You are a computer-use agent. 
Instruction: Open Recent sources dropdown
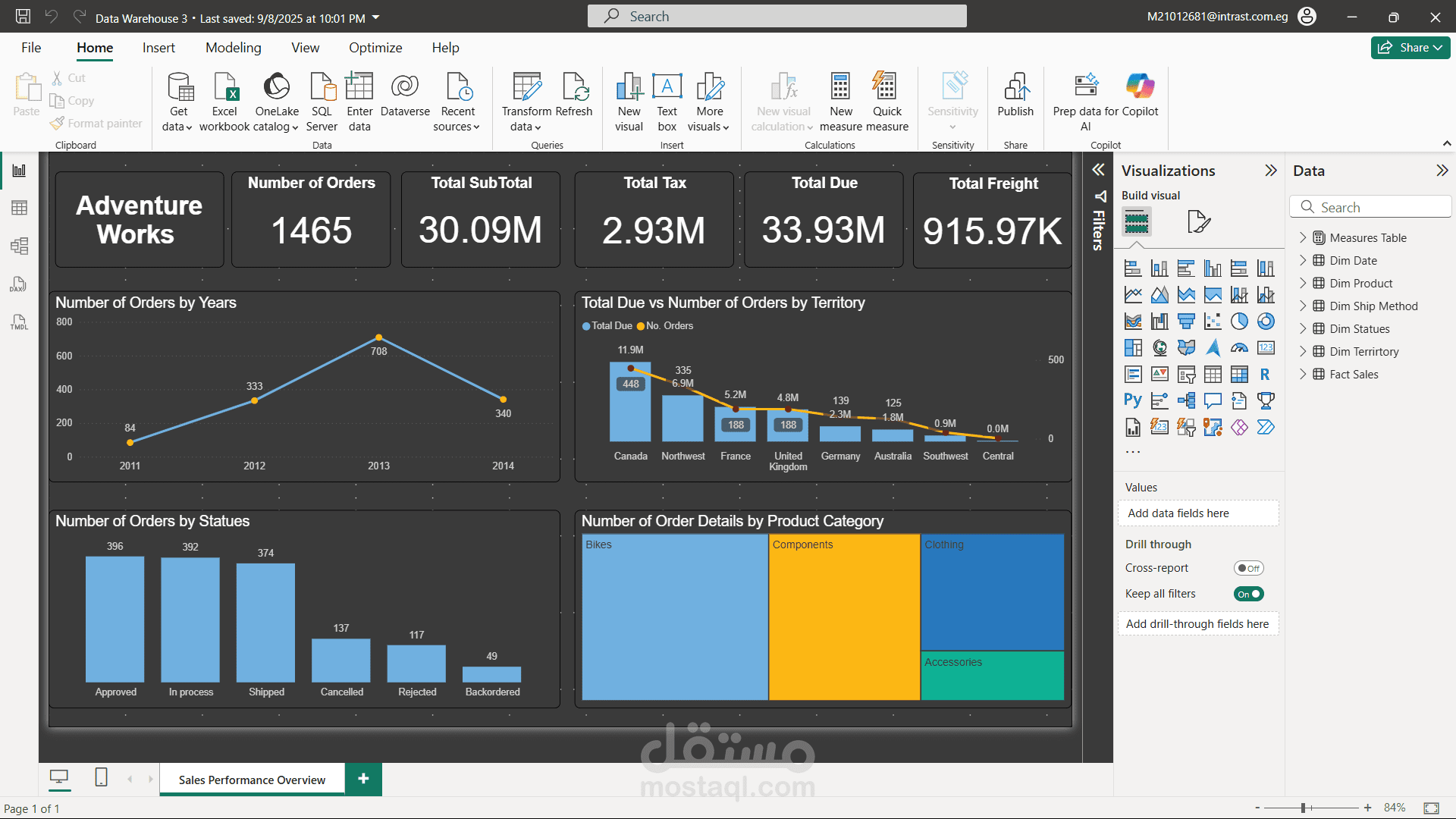457,102
